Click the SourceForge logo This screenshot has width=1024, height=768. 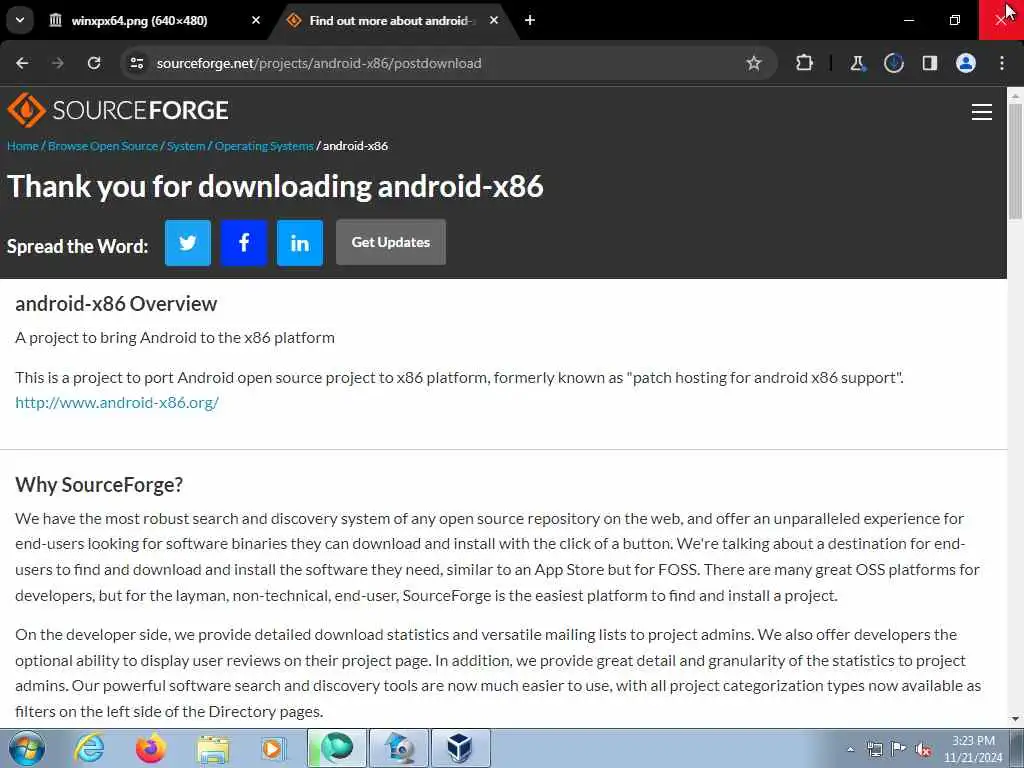coord(118,110)
